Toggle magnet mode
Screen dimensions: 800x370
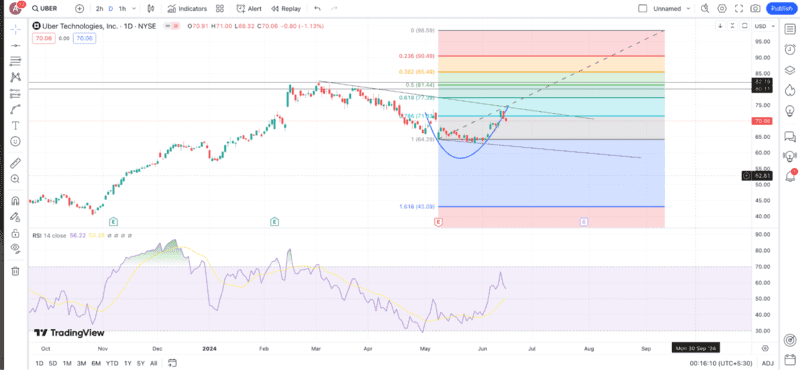15,201
